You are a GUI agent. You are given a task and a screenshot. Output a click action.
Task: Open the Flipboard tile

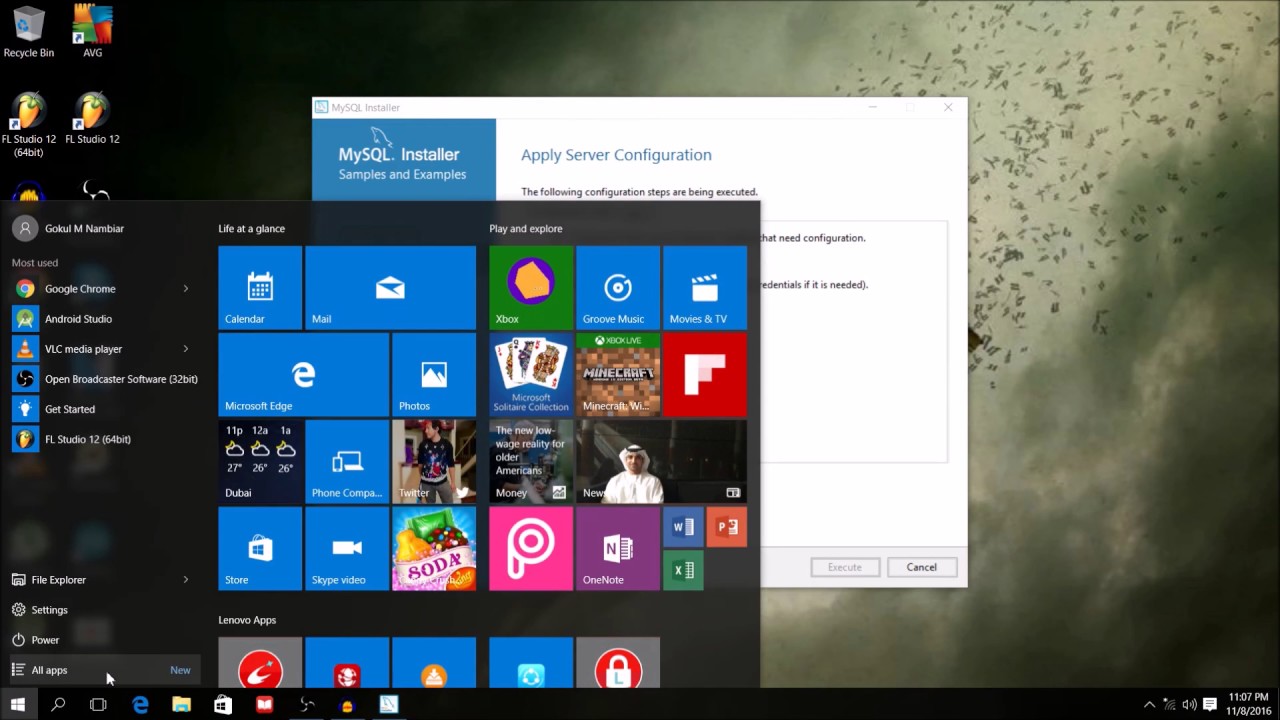705,375
